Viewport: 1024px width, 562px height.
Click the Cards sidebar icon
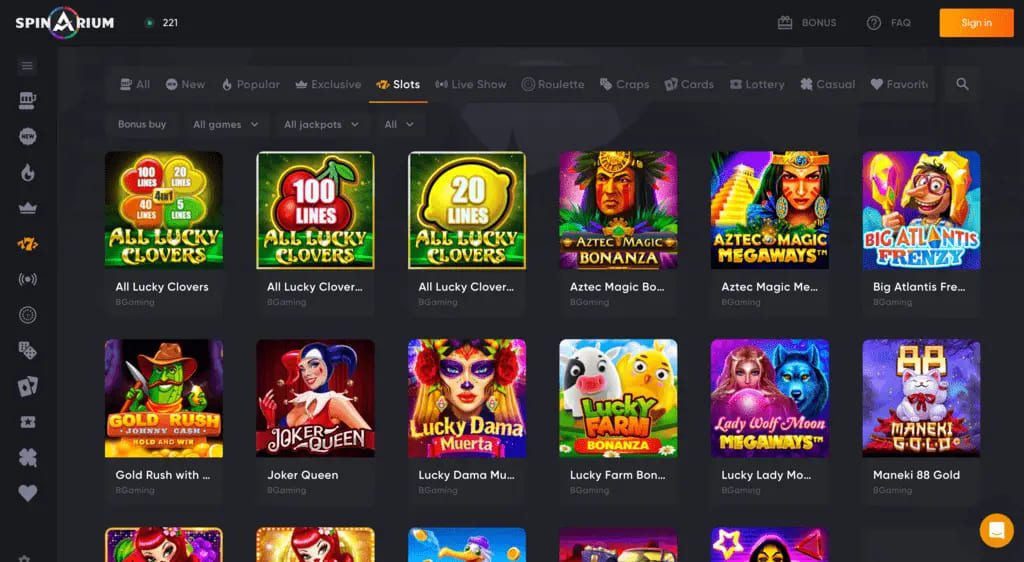tap(27, 386)
